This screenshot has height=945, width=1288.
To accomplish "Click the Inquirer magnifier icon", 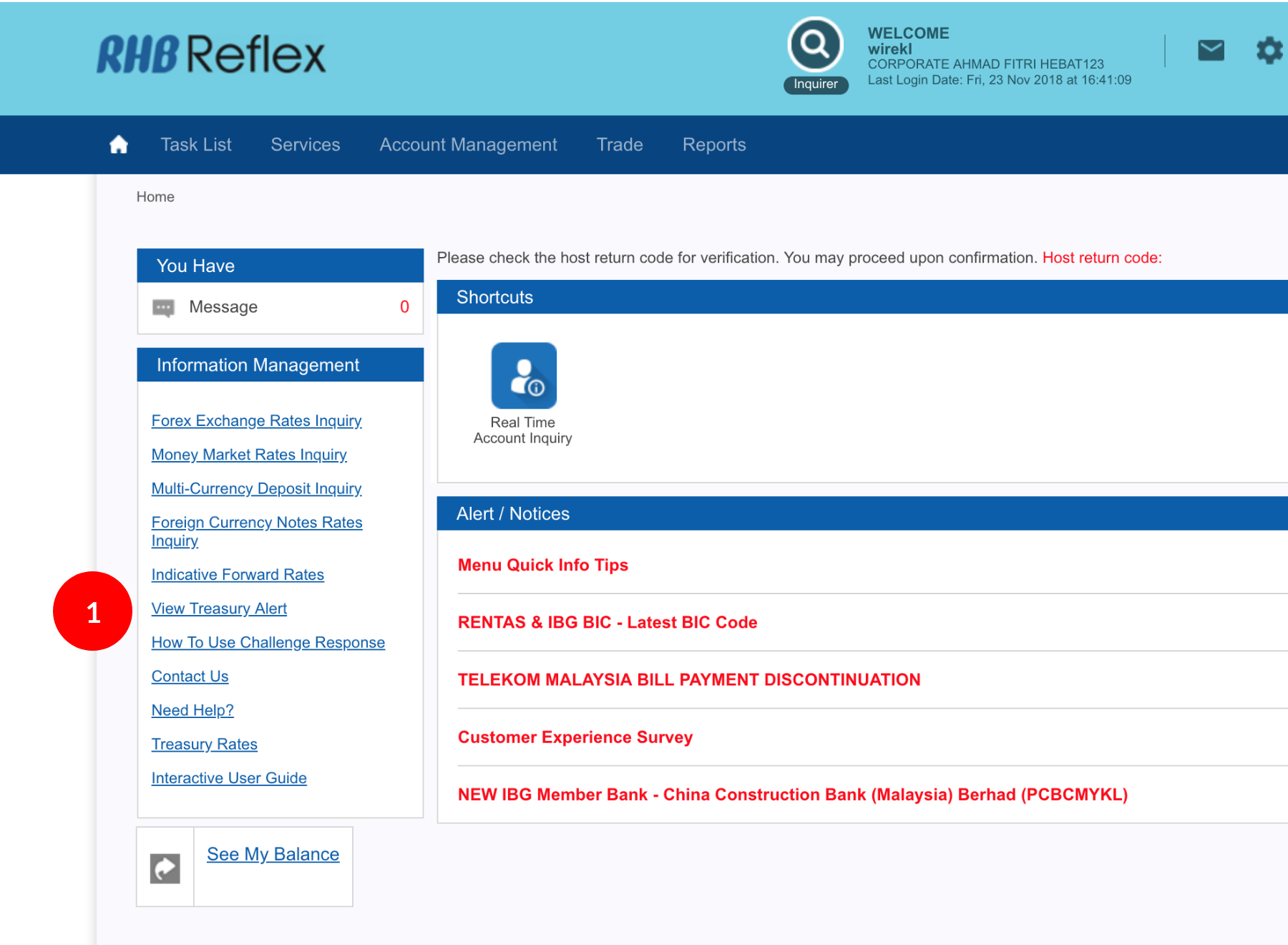I will (815, 45).
